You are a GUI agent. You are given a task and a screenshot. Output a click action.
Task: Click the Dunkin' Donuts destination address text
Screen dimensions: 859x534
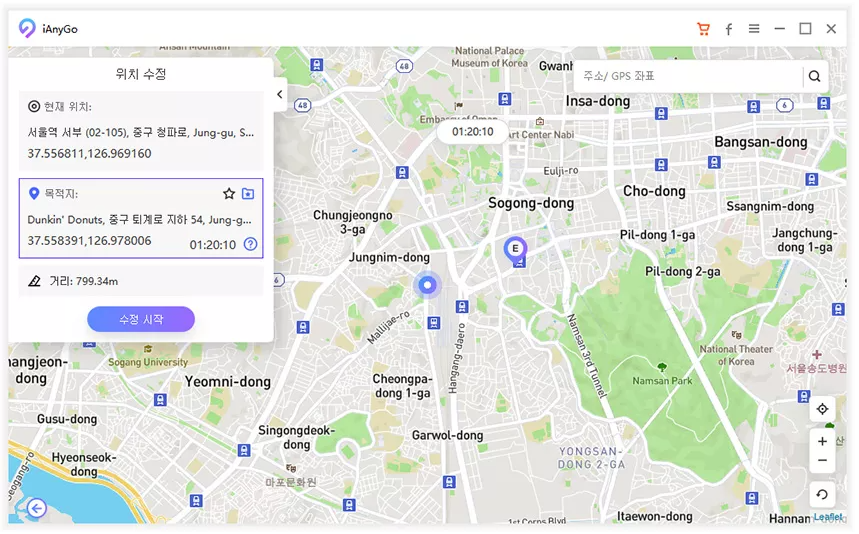140,220
